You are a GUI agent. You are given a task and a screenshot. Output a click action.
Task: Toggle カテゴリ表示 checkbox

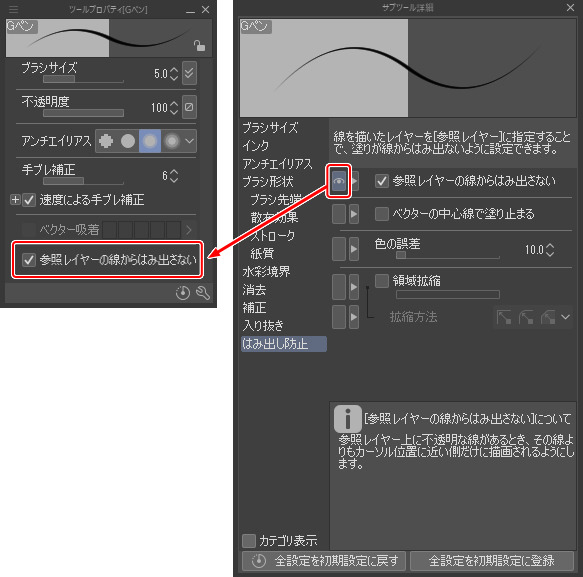click(x=249, y=541)
